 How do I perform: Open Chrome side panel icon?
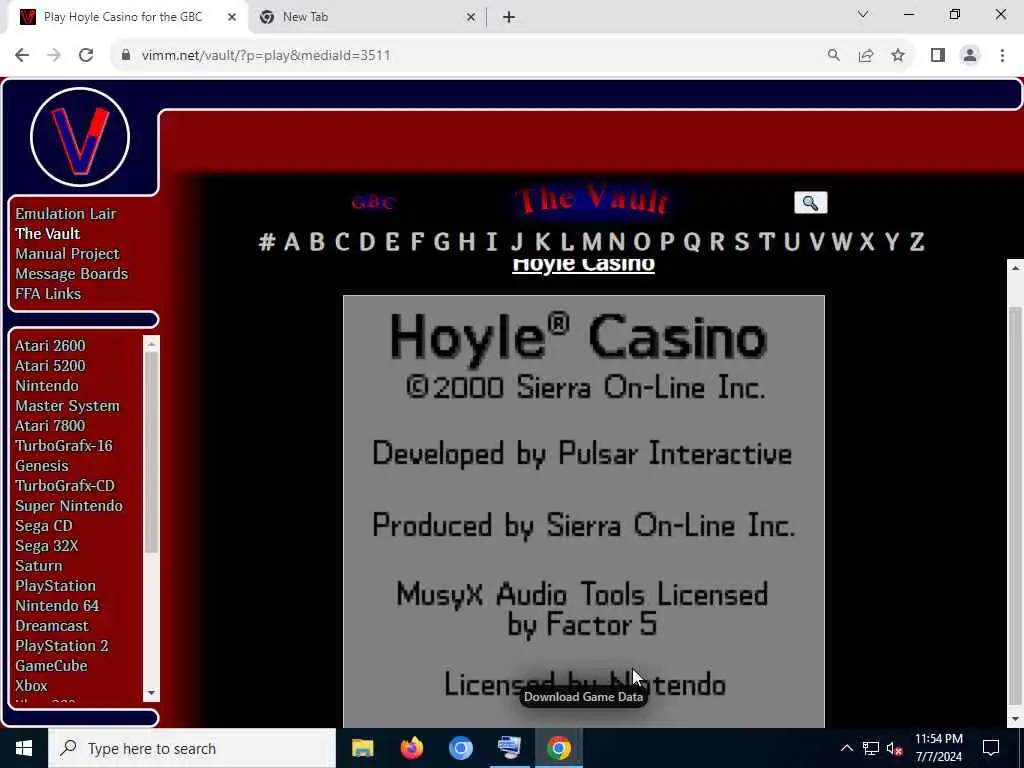[938, 56]
